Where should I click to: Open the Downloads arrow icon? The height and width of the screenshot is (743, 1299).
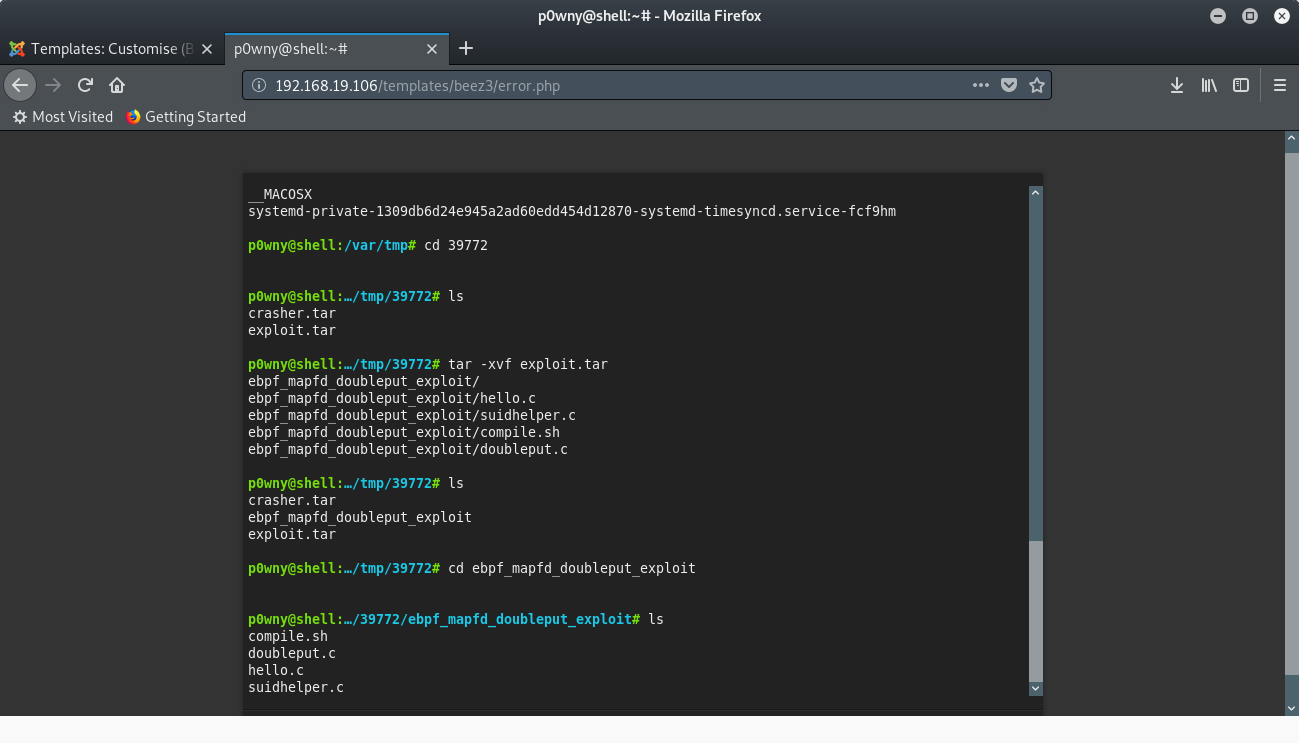[1177, 85]
